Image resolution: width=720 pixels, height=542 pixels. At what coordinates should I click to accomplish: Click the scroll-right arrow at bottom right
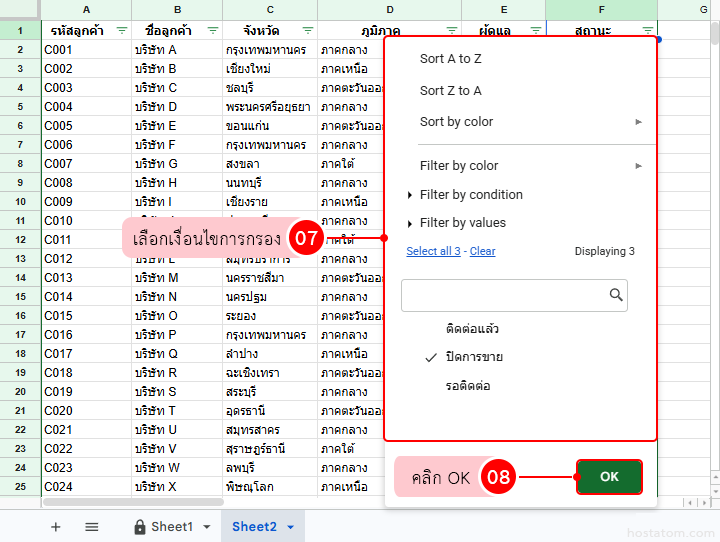705,502
